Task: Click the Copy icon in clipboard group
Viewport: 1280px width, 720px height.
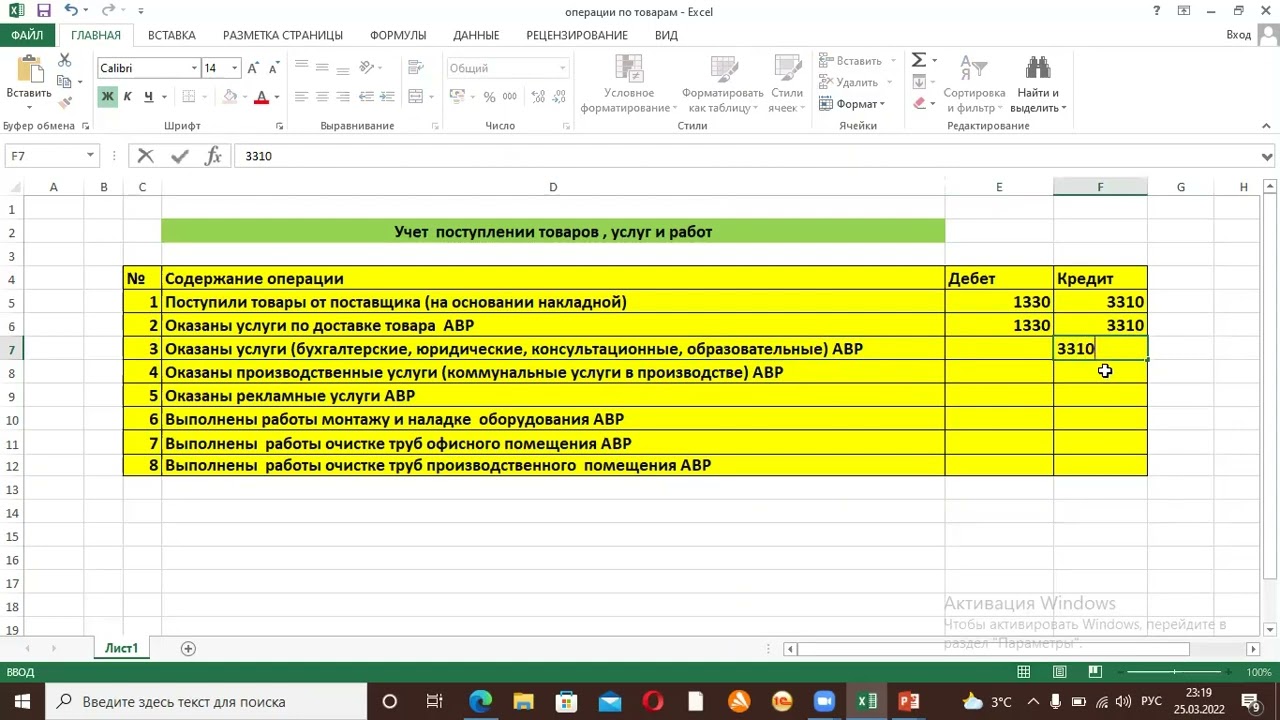Action: [64, 82]
